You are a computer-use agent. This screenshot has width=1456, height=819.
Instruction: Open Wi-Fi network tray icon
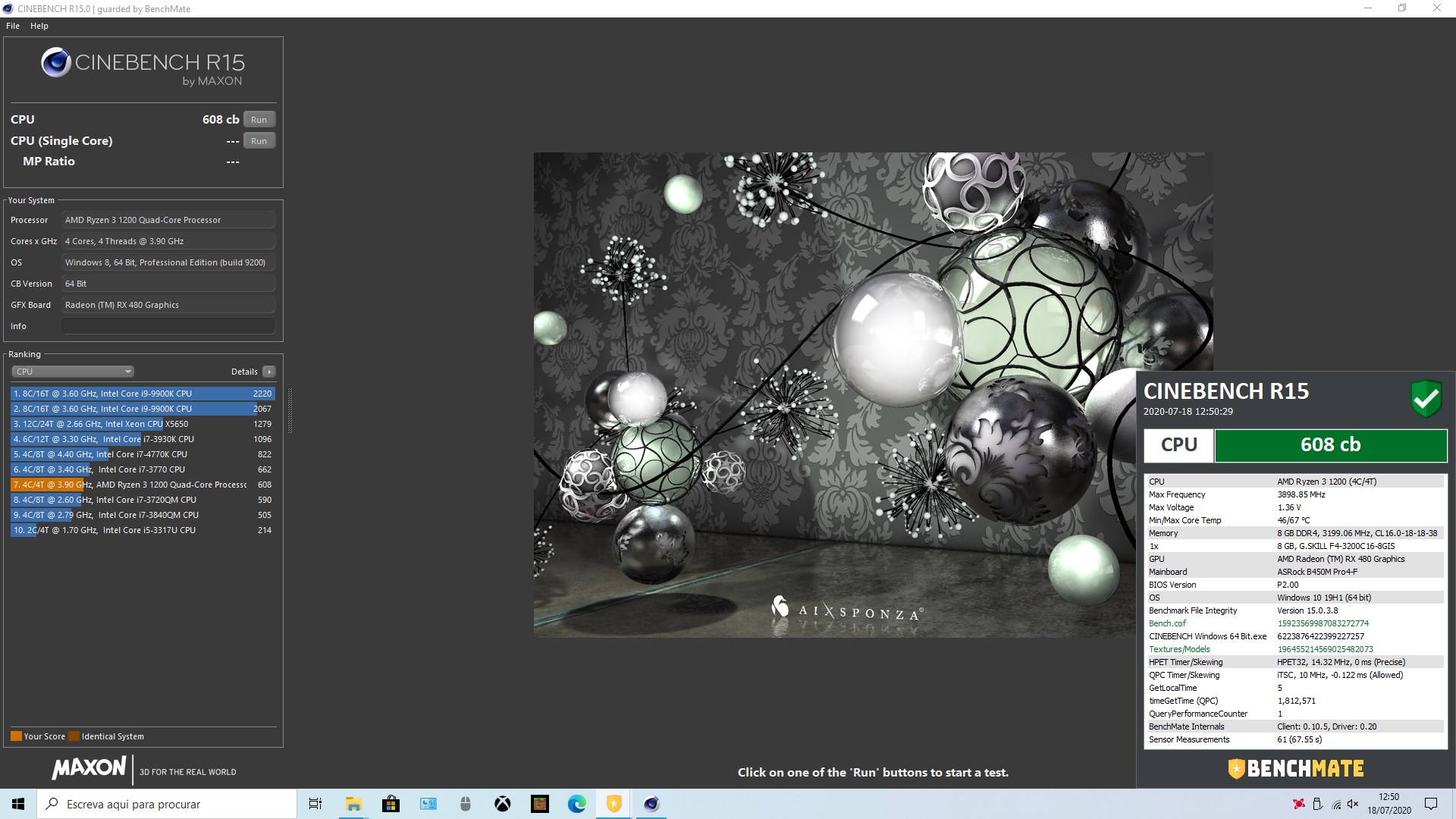(1335, 804)
